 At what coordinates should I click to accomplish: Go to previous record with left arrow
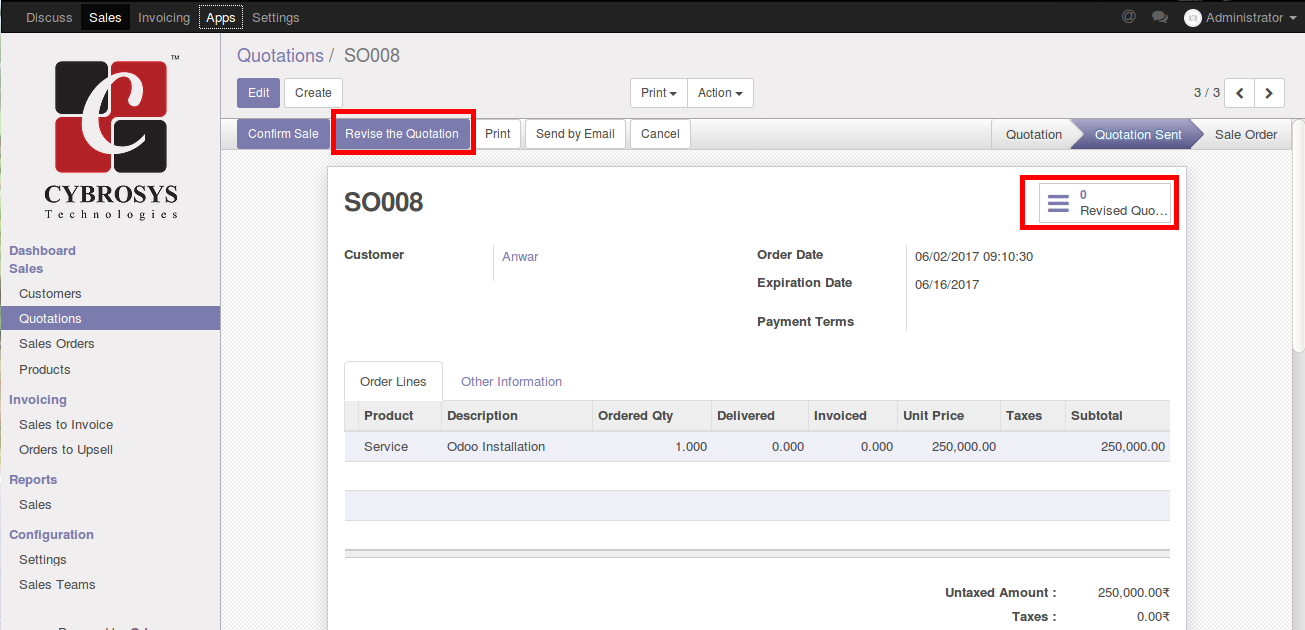pos(1240,93)
